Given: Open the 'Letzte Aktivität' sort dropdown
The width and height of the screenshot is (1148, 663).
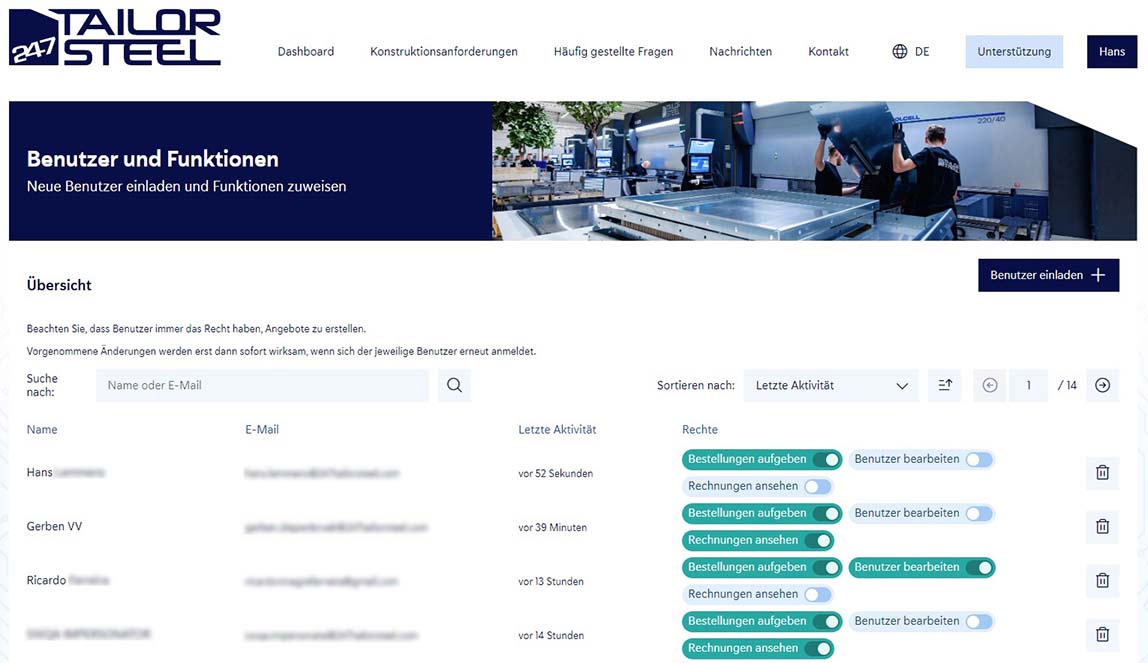Looking at the screenshot, I should pyautogui.click(x=830, y=385).
